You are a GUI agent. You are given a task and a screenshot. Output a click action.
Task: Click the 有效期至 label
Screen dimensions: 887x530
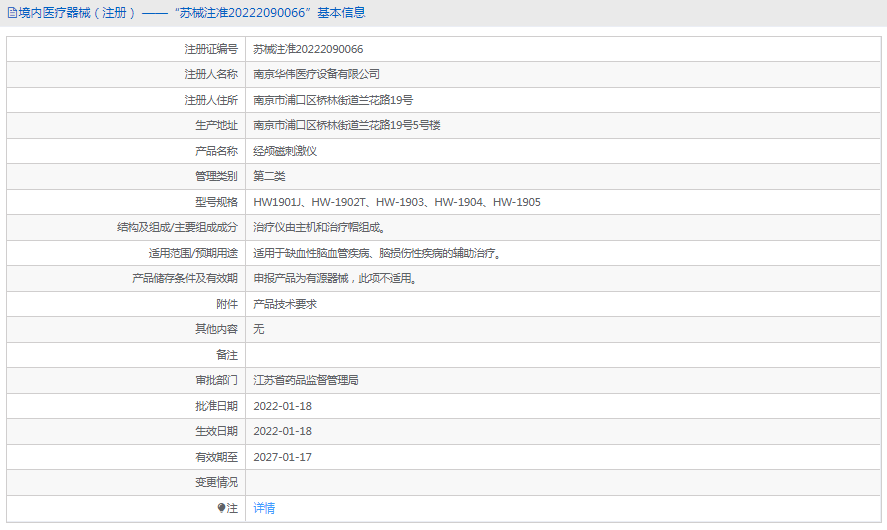(x=217, y=457)
